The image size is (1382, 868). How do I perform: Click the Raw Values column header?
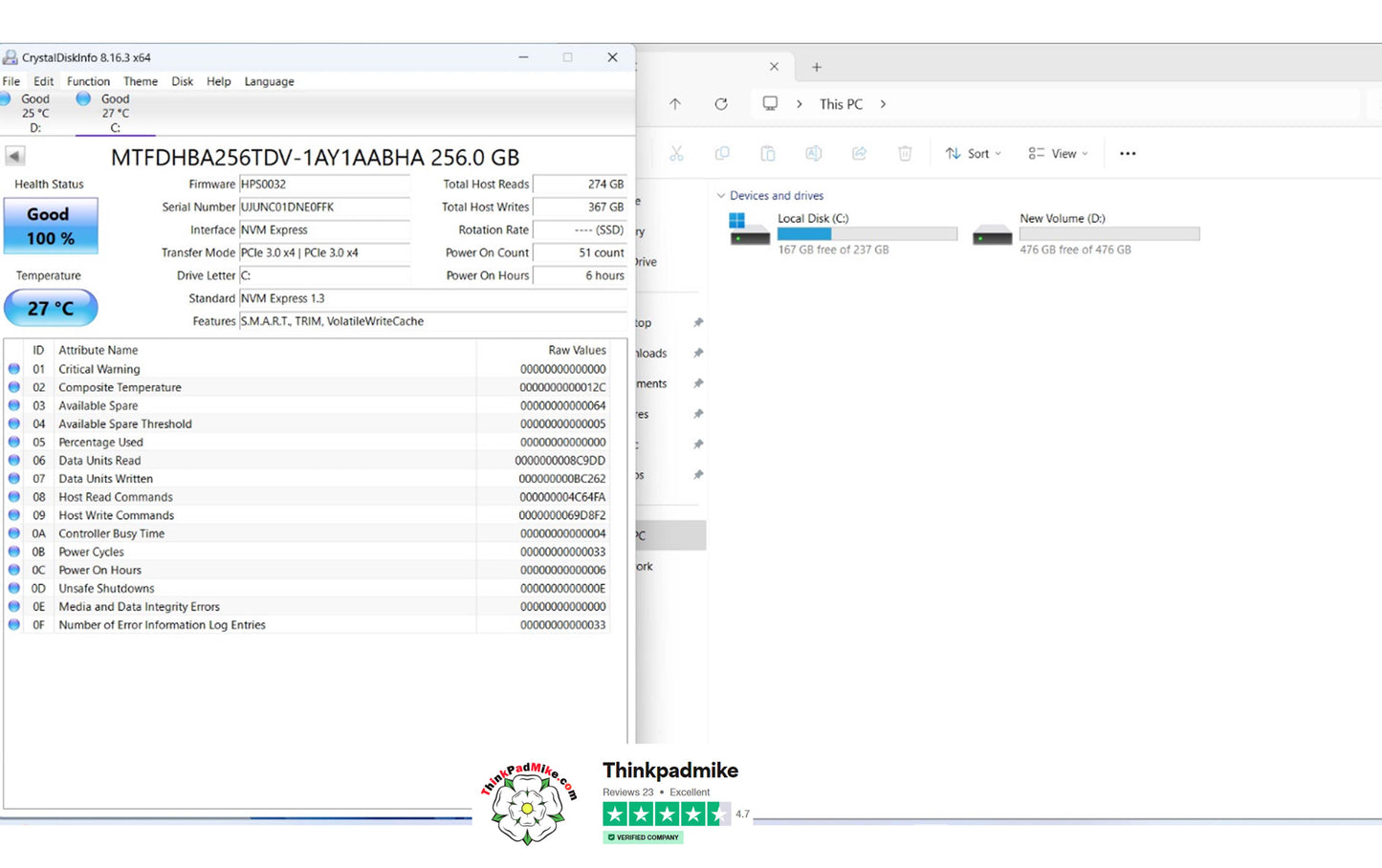(577, 350)
